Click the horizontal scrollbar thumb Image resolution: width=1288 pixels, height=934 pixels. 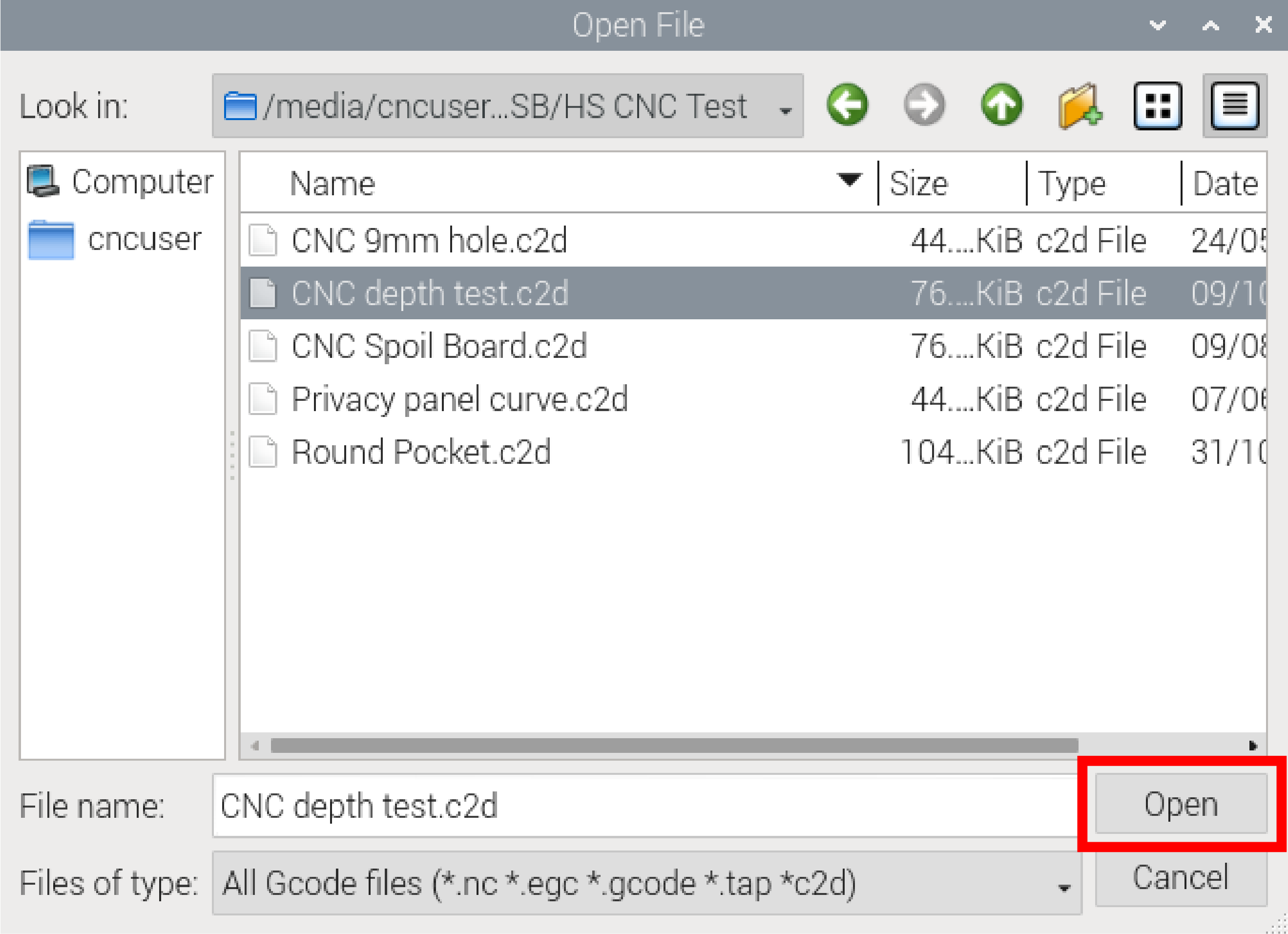674,745
